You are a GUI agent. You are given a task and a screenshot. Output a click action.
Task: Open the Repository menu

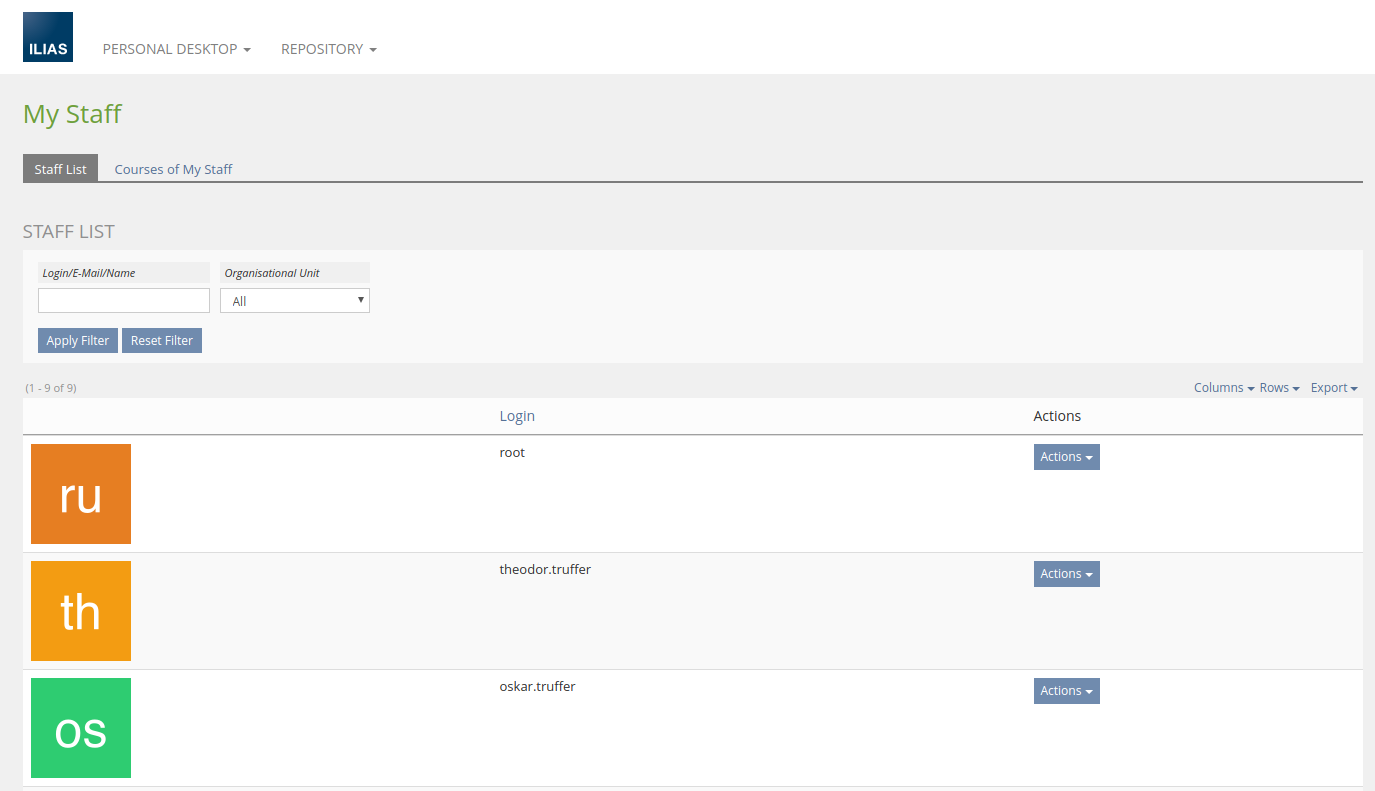pyautogui.click(x=328, y=49)
